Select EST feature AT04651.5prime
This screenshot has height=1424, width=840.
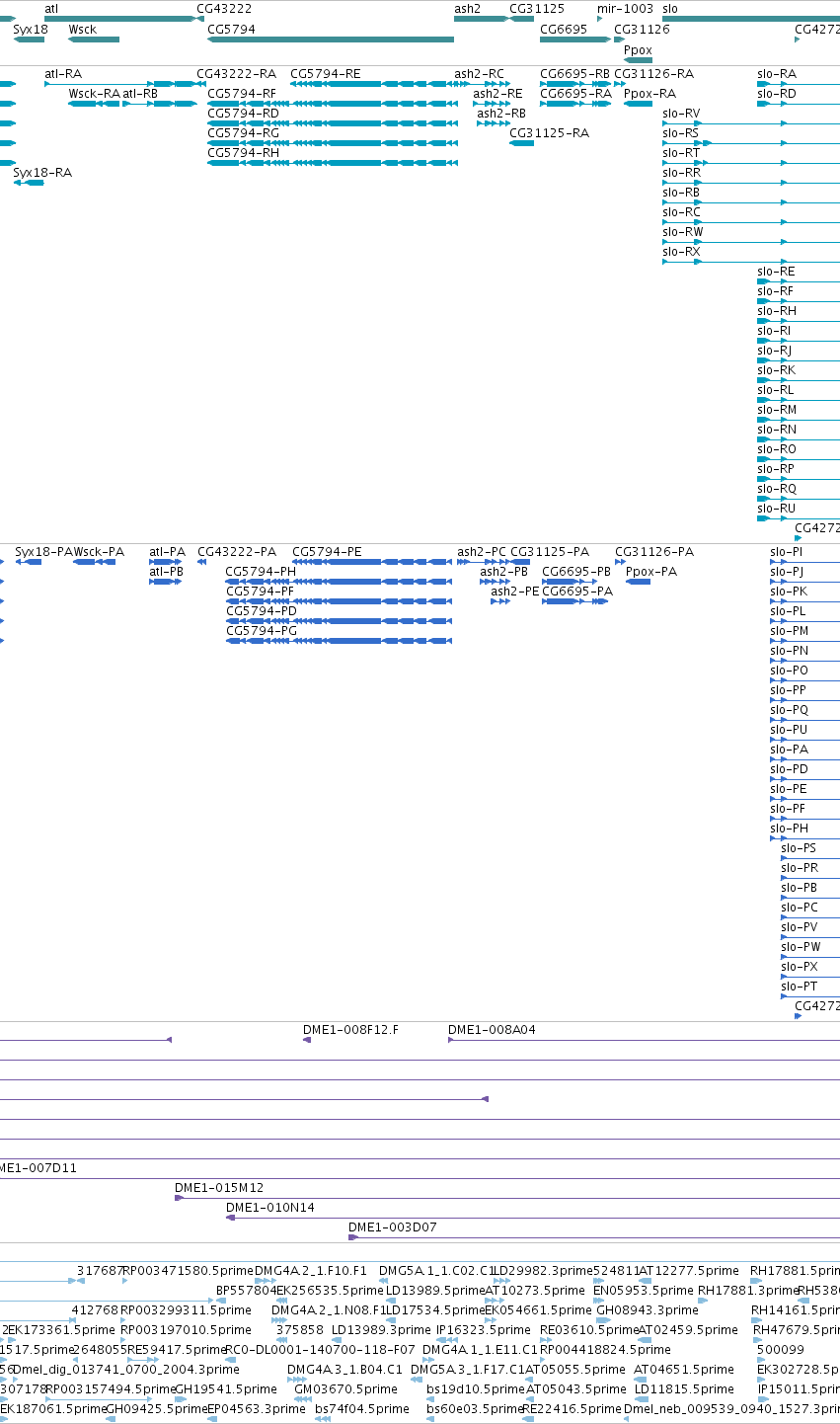[x=683, y=1370]
